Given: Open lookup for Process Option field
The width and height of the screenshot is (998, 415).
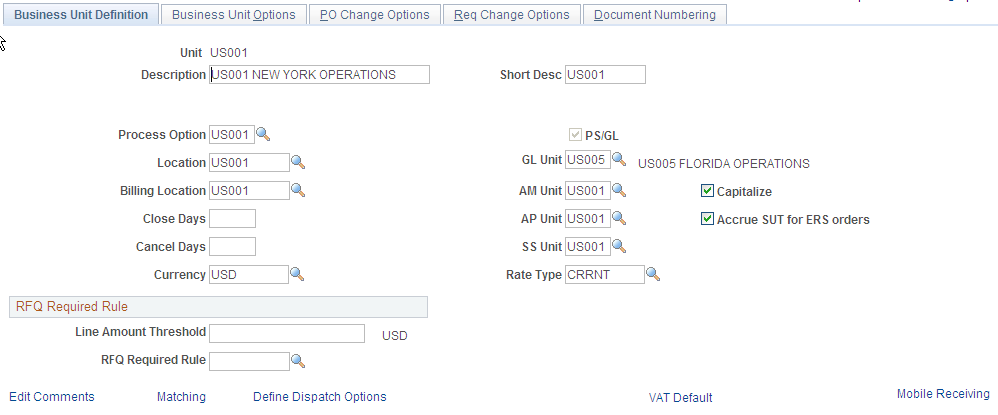Looking at the screenshot, I should click(x=264, y=134).
